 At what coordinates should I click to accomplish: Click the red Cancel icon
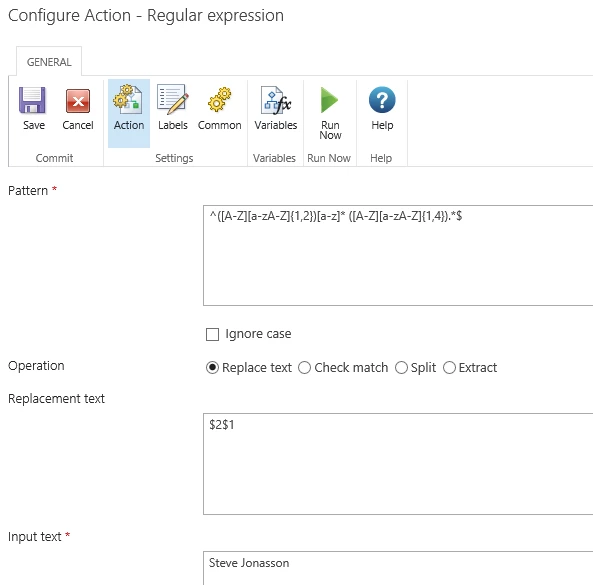tap(78, 101)
